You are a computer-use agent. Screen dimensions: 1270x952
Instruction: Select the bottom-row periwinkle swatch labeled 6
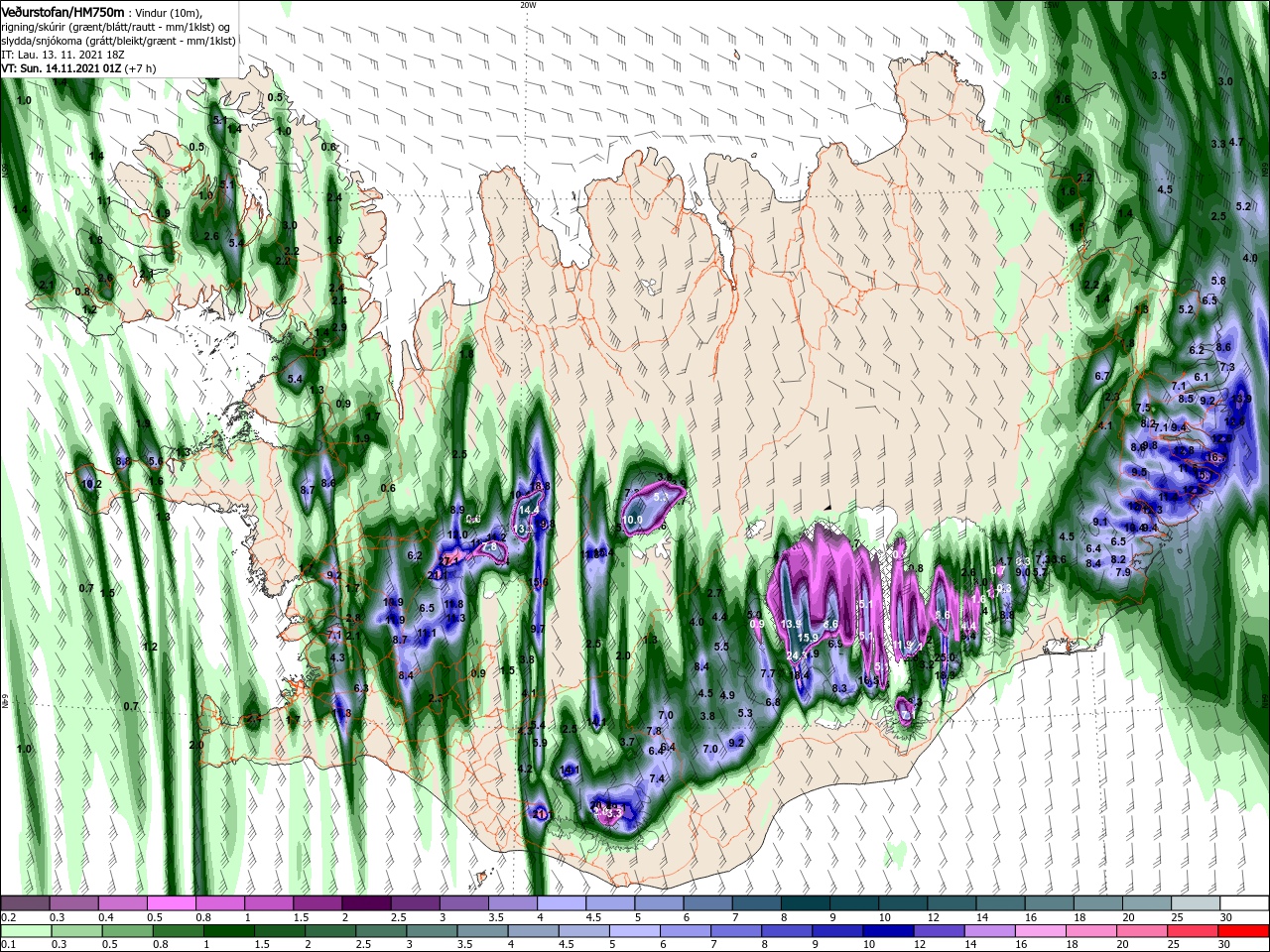tap(685, 931)
